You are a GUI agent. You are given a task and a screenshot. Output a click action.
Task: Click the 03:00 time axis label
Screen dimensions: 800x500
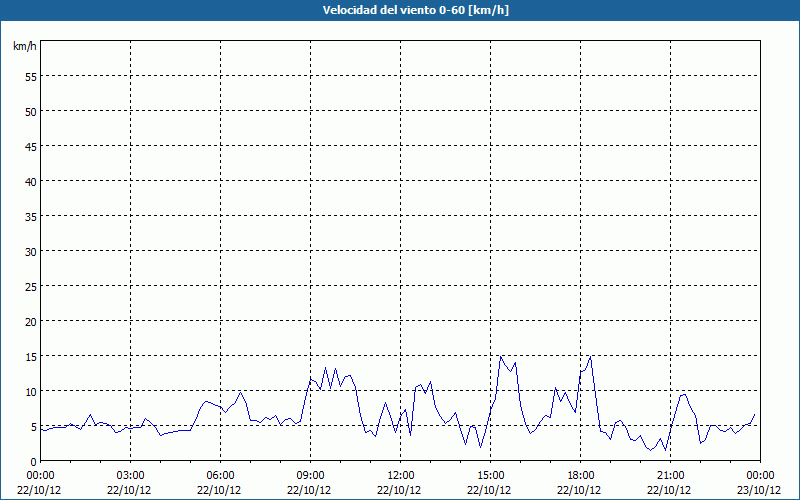click(131, 476)
